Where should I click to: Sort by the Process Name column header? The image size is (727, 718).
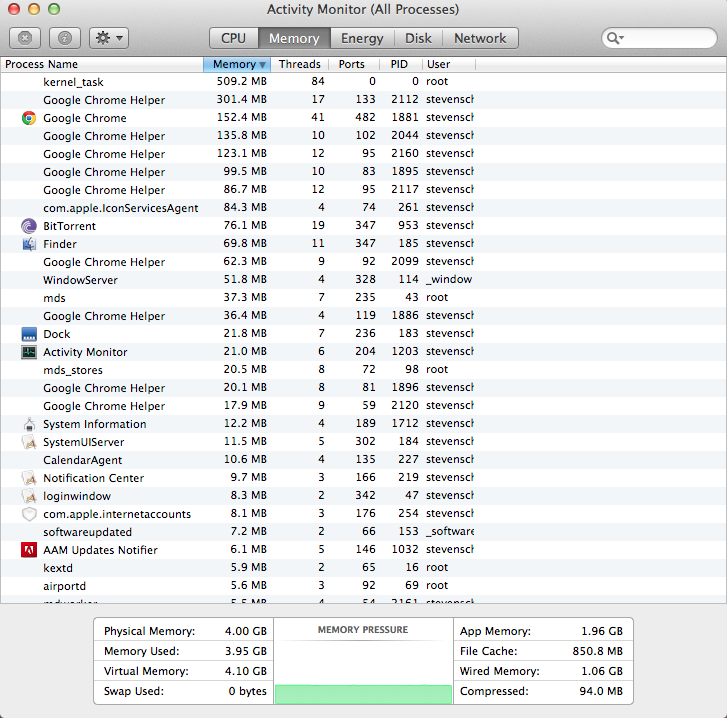point(102,64)
